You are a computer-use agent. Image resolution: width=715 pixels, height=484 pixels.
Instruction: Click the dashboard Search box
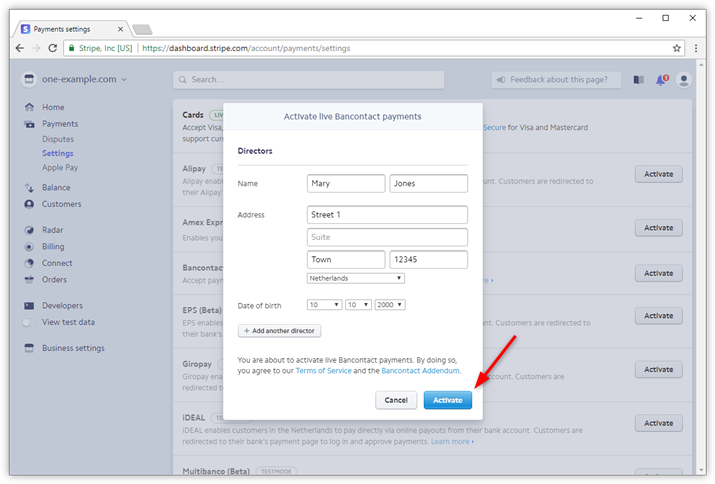309,80
